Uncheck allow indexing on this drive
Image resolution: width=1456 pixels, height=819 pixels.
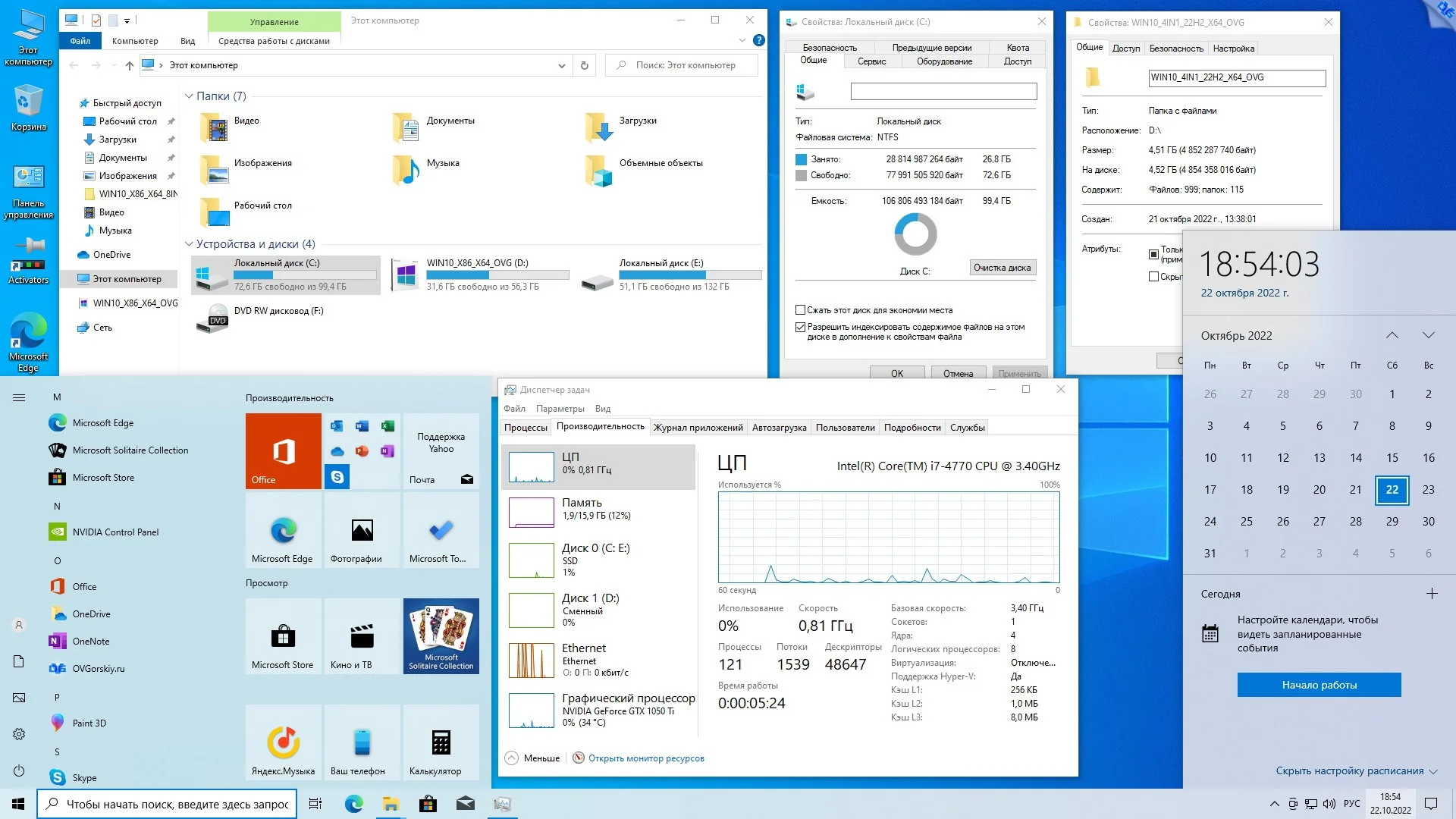coord(800,327)
